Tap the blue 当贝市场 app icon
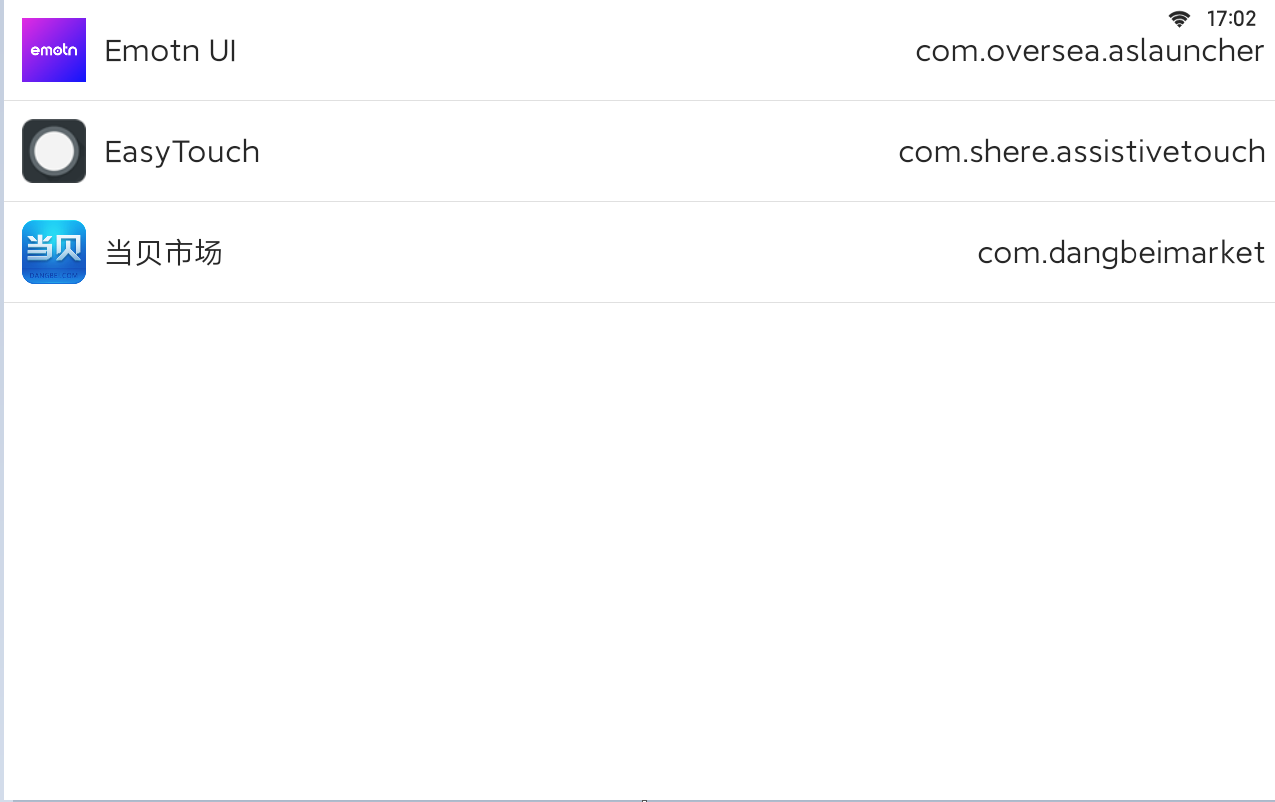 point(54,252)
